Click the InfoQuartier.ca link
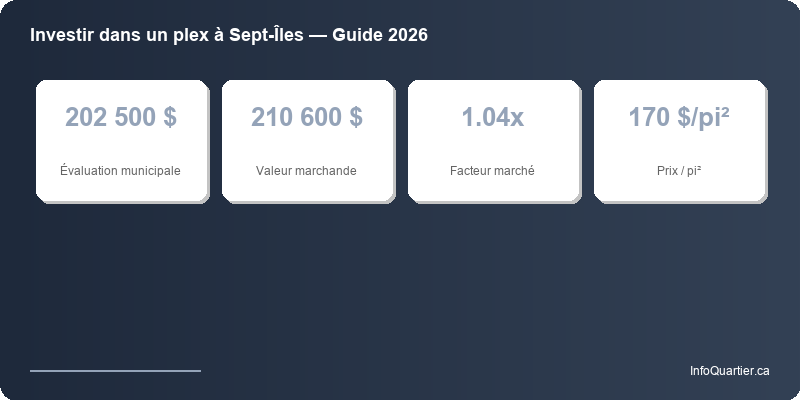The image size is (800, 400). pyautogui.click(x=729, y=371)
